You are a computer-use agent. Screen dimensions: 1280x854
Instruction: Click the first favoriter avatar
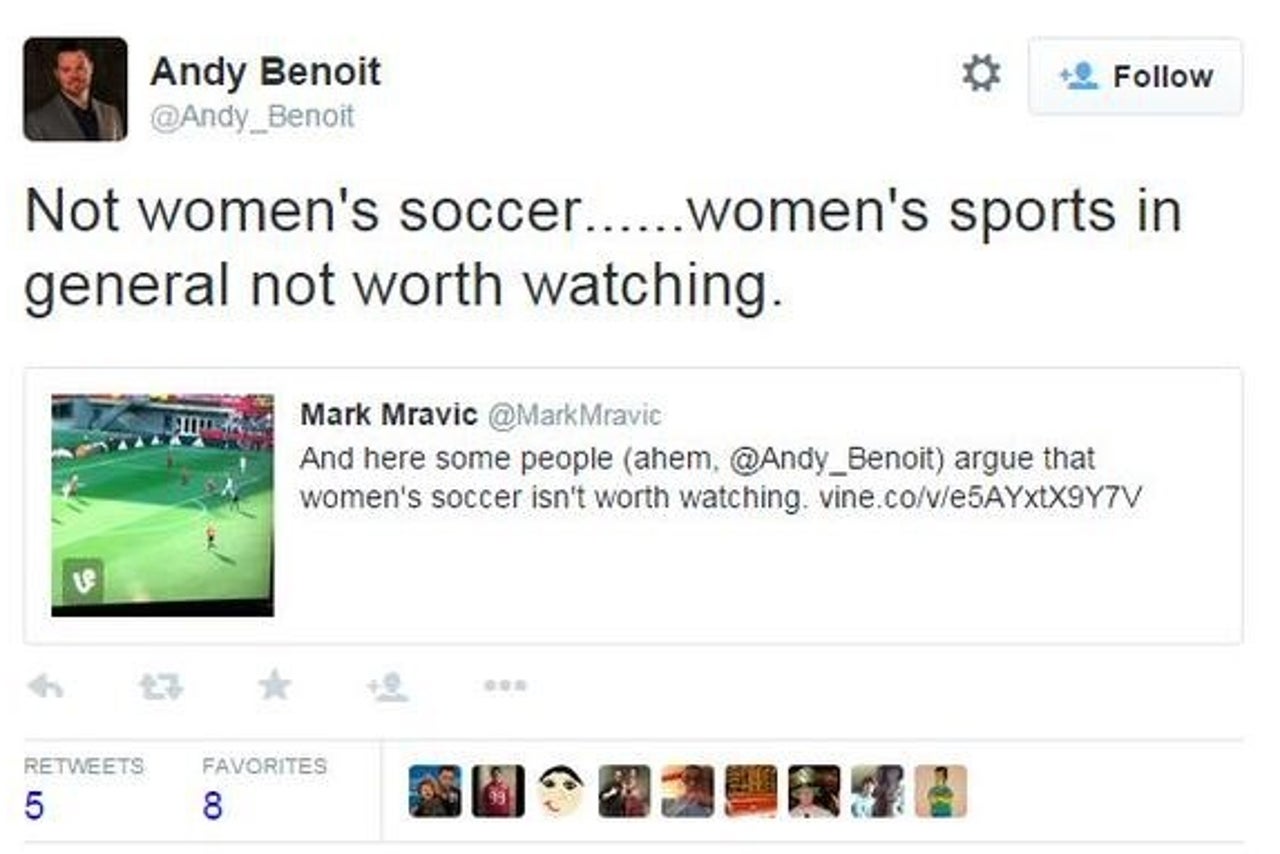[436, 791]
